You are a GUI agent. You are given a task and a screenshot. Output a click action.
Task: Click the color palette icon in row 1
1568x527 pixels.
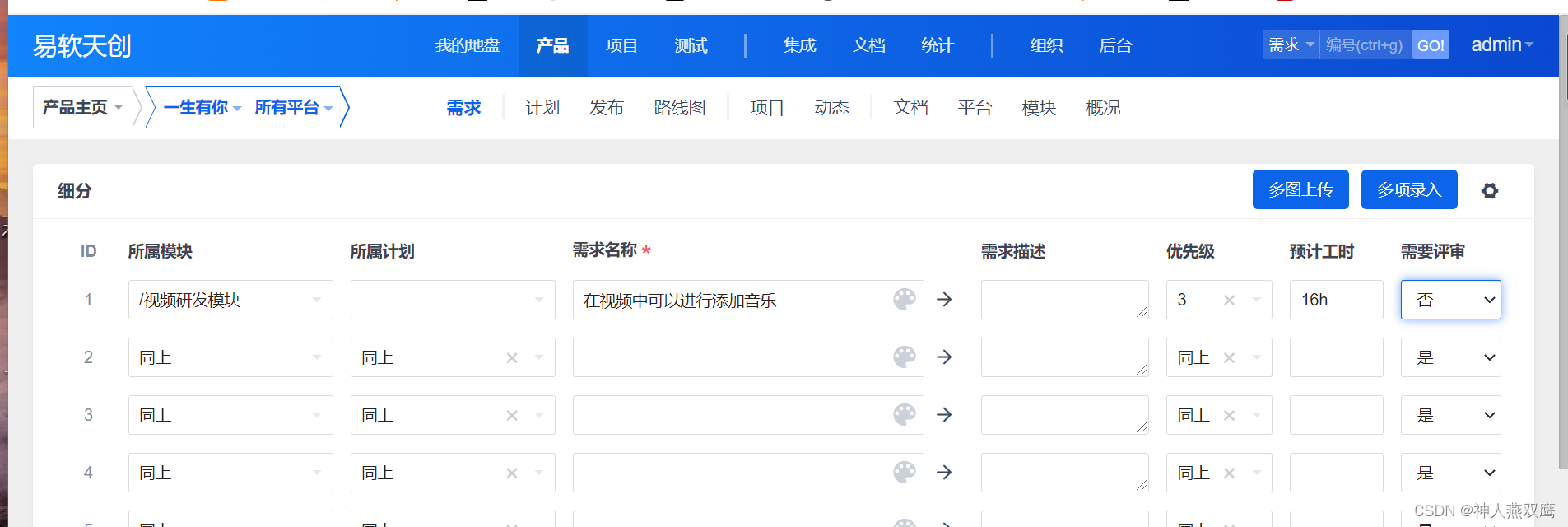[x=904, y=300]
